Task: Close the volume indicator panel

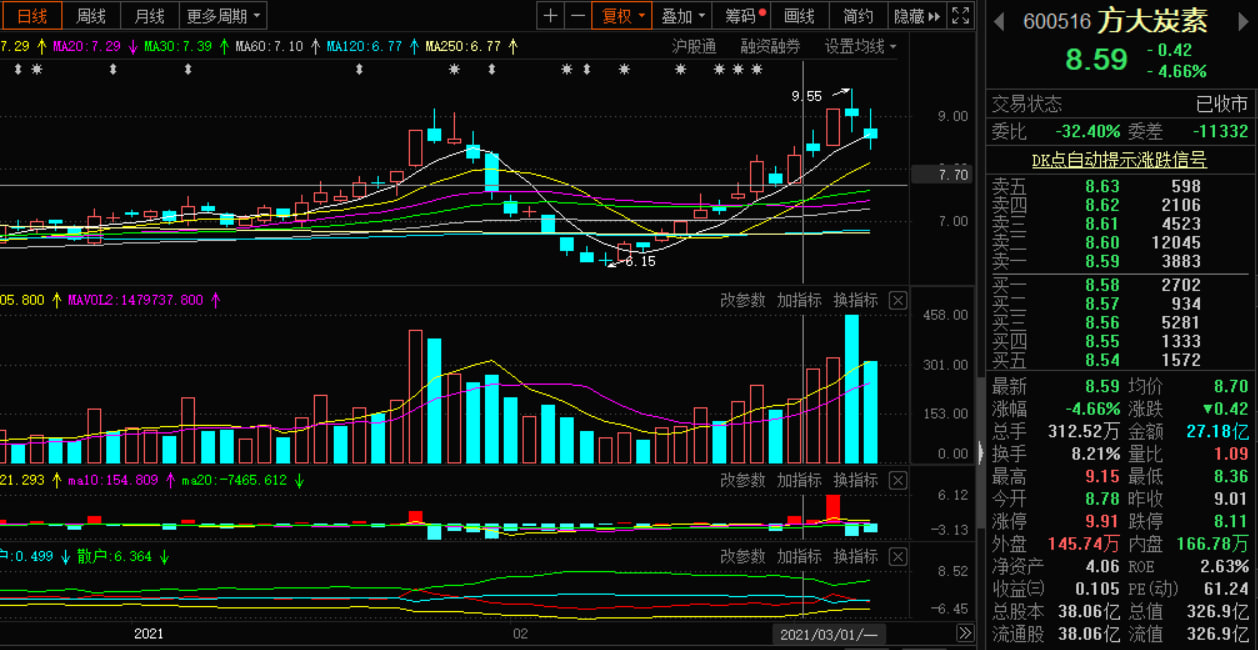Action: [x=898, y=301]
